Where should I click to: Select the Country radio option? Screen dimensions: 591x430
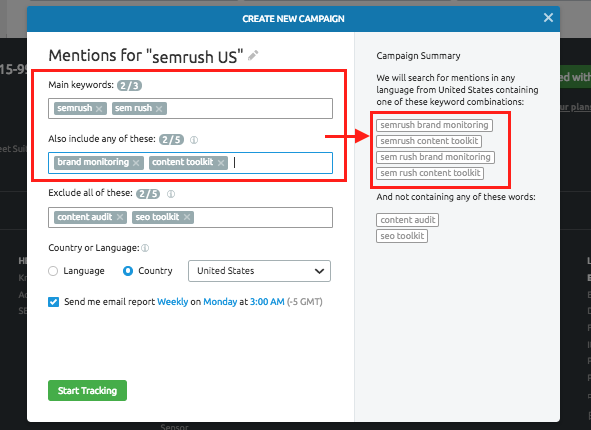(128, 271)
